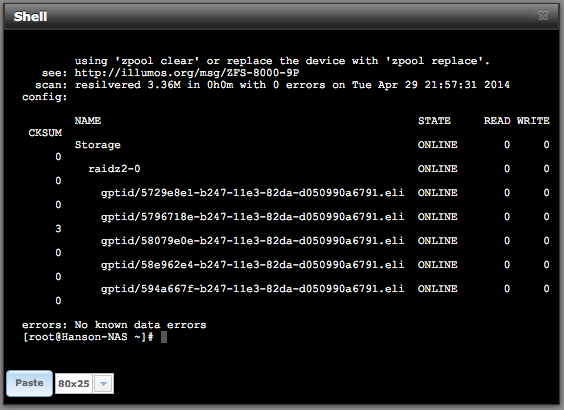The width and height of the screenshot is (564, 410).
Task: Click the checksum error count of 3
Action: 58,229
